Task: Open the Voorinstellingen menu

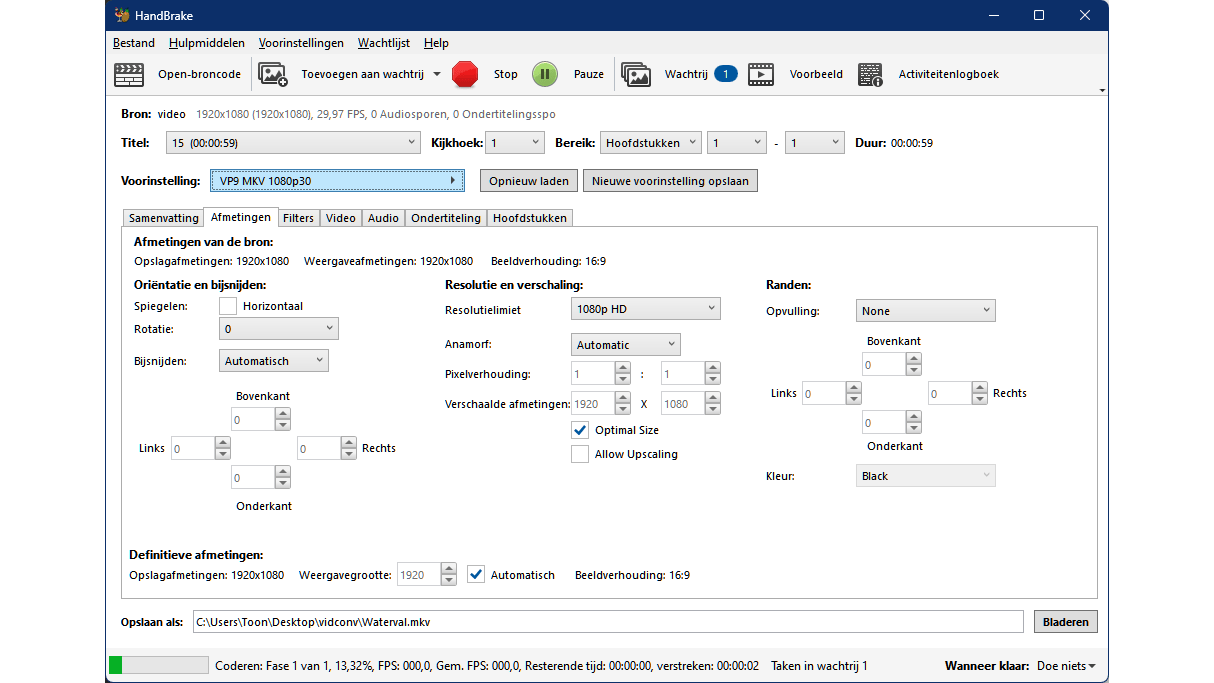Action: [301, 43]
